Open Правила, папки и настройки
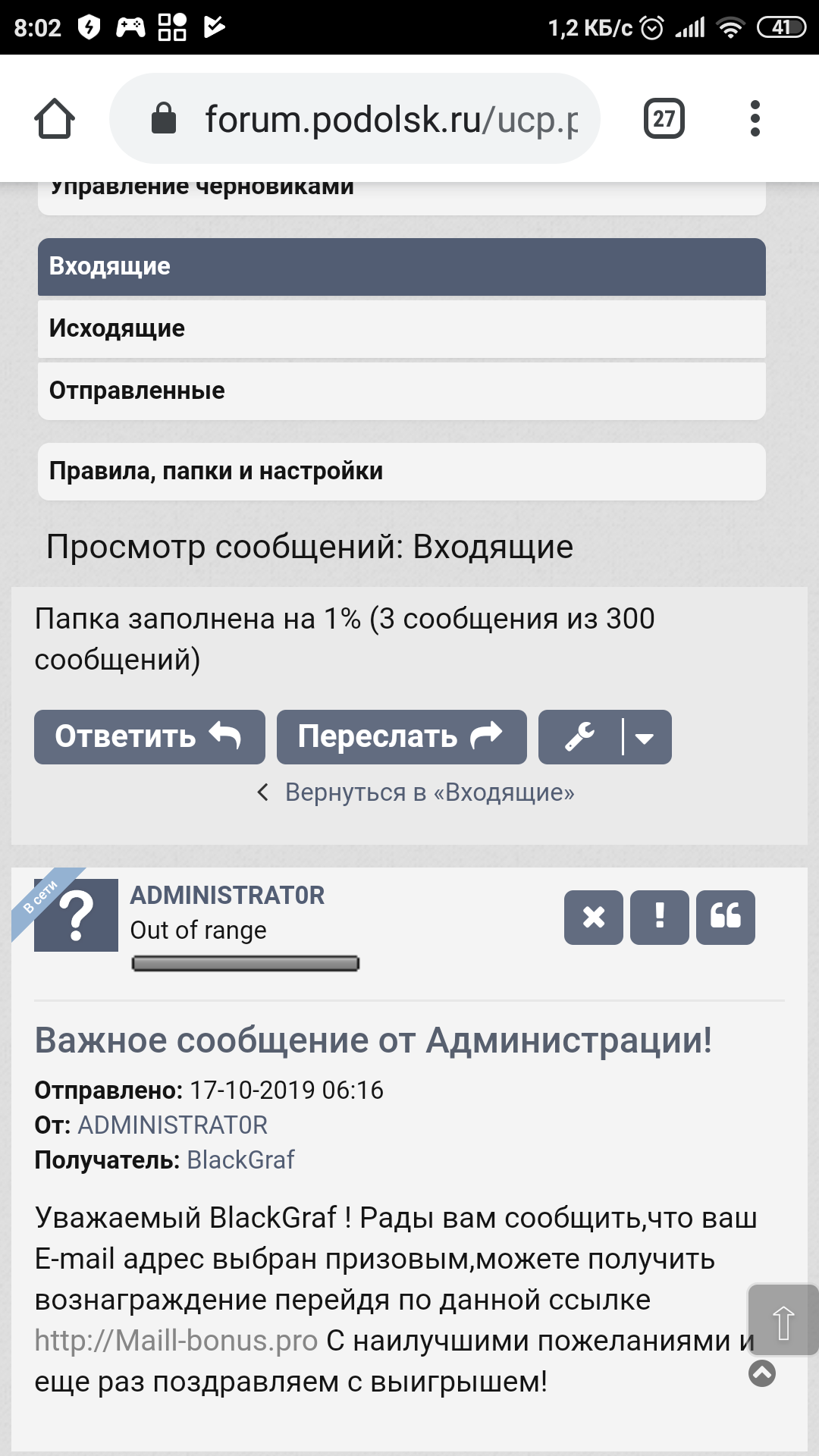 (x=401, y=472)
